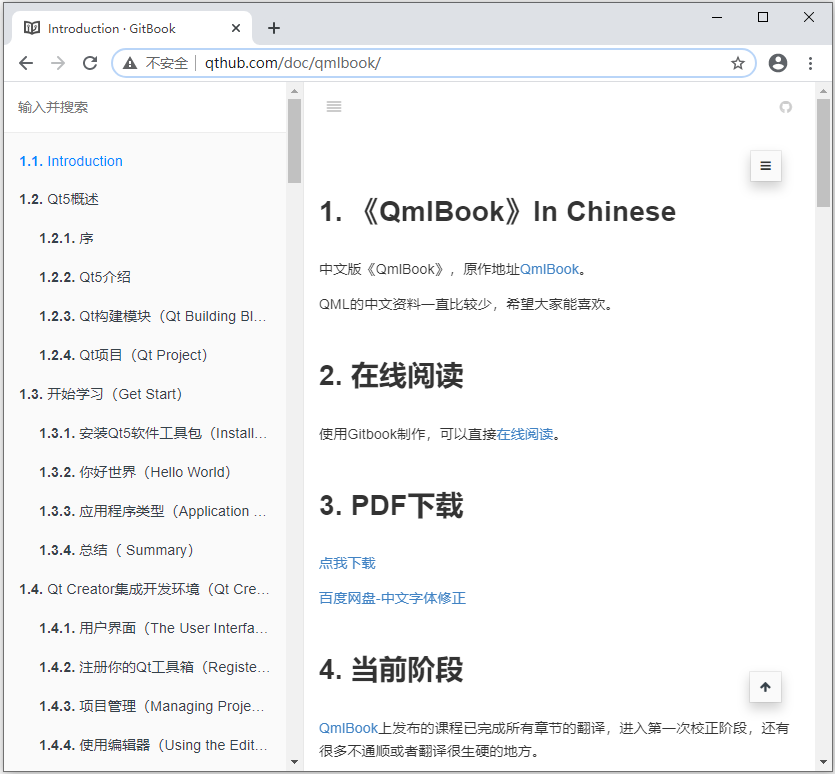This screenshot has height=774, width=835.
Task: Click the back-to-top arrow button
Action: coord(765,687)
